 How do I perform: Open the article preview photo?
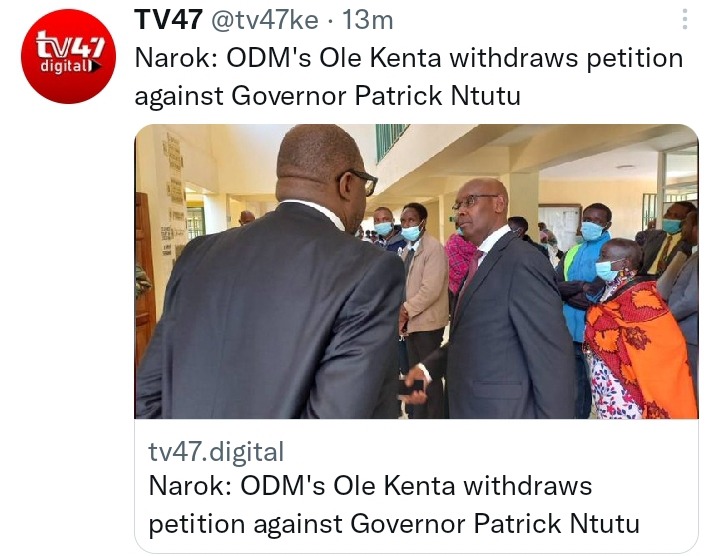(x=416, y=271)
